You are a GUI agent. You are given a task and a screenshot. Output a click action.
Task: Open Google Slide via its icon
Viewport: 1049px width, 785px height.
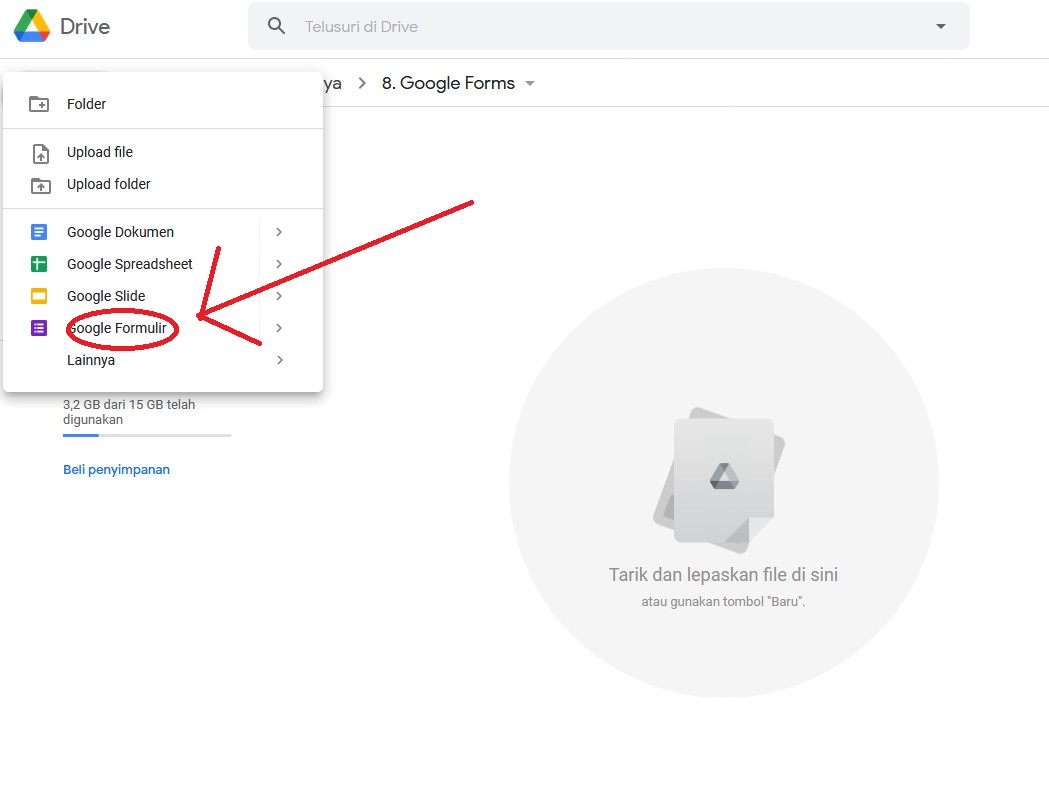(x=40, y=295)
